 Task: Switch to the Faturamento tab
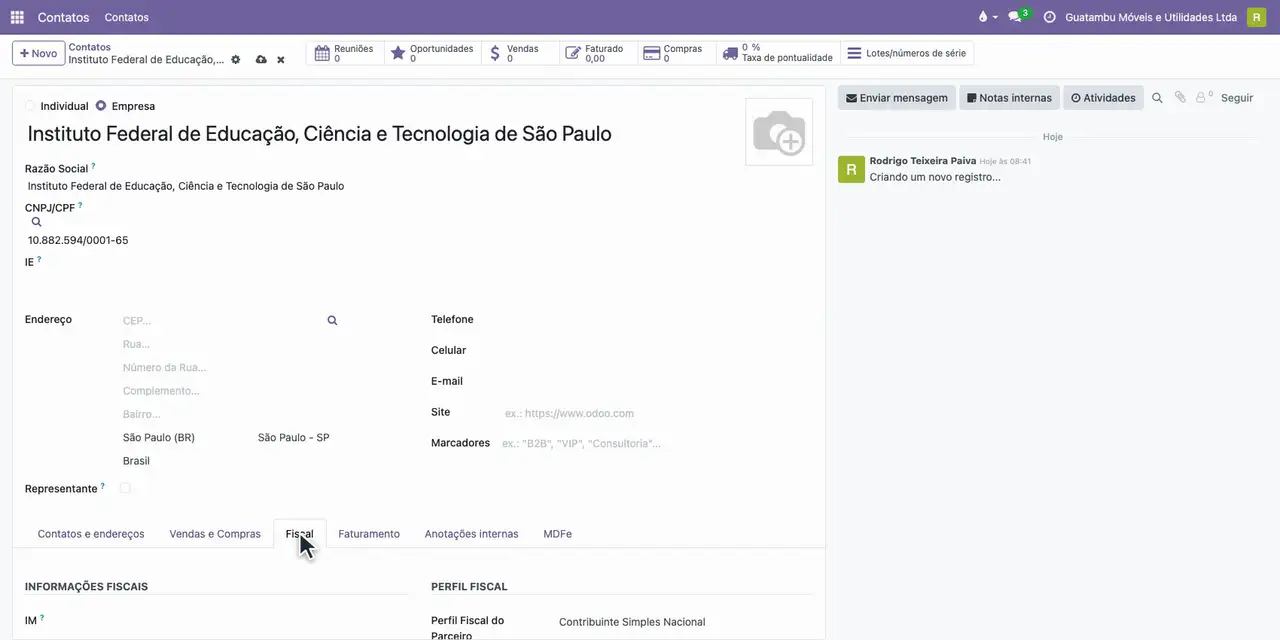[x=369, y=534]
